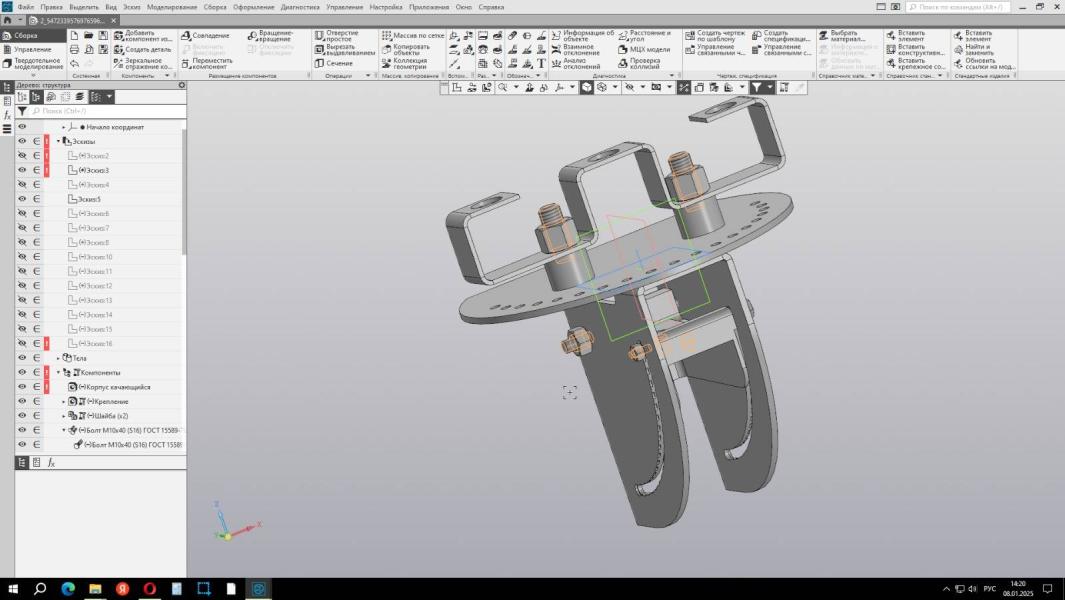Select Расстояние и угол measurement tool
The image size is (1065, 600).
(645, 35)
